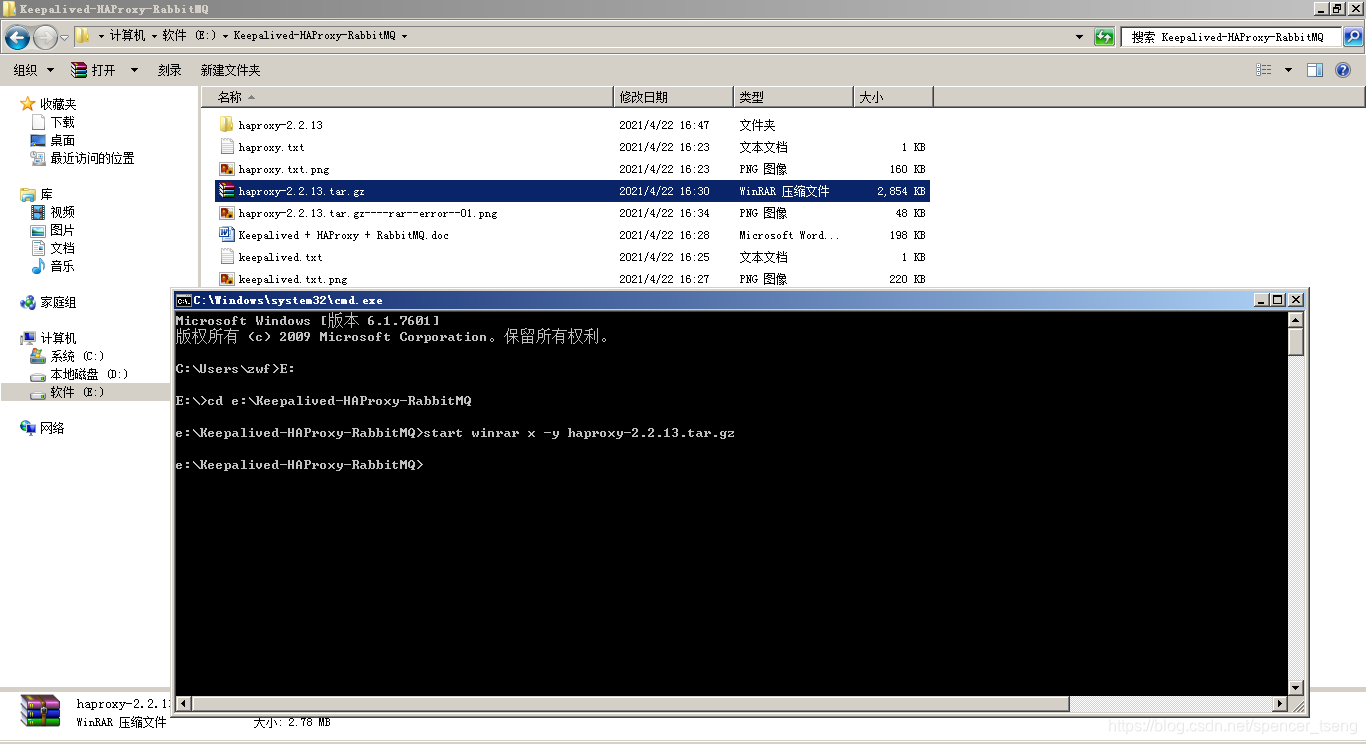
Task: Expand dropdown arrow after Keepalived-HAProxy-RabbitMQ in address bar
Action: click(x=404, y=36)
